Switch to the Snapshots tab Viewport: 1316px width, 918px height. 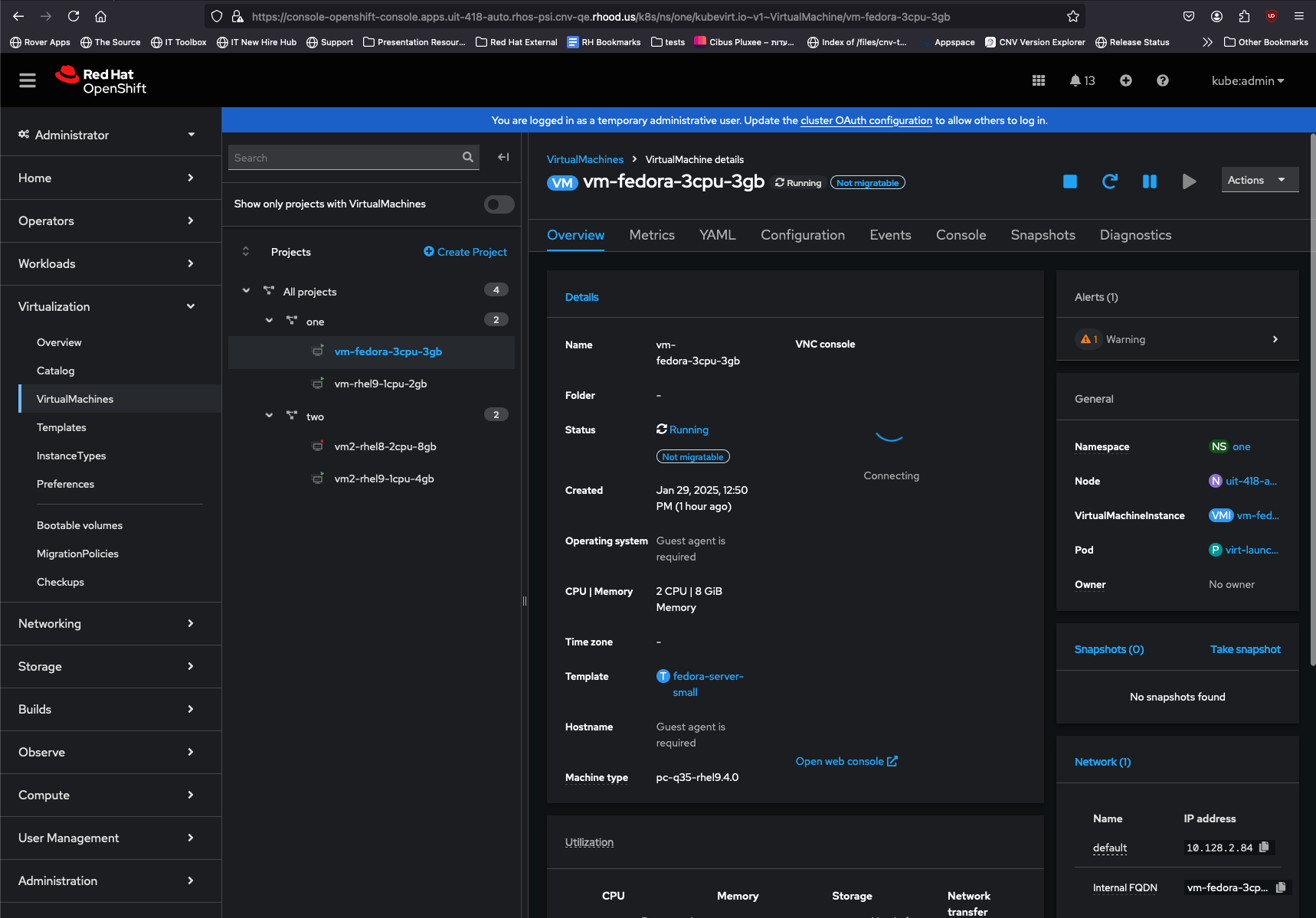click(1043, 235)
